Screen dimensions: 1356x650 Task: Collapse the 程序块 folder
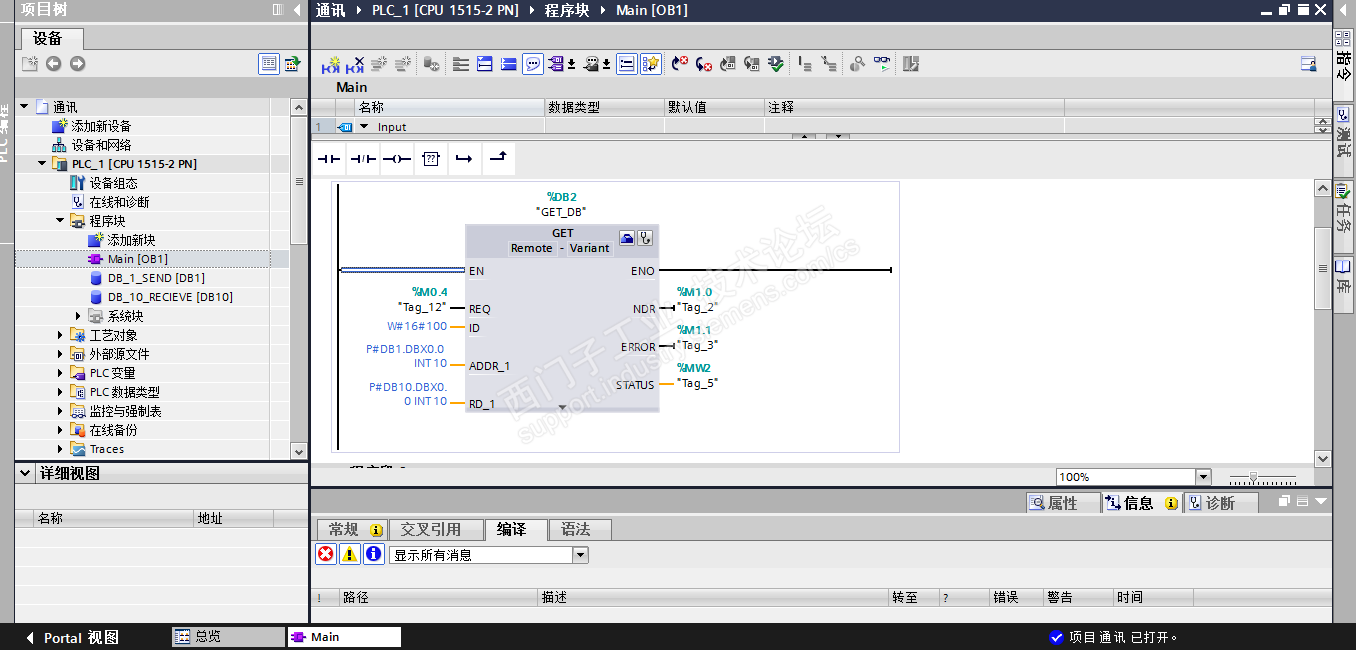[x=60, y=220]
